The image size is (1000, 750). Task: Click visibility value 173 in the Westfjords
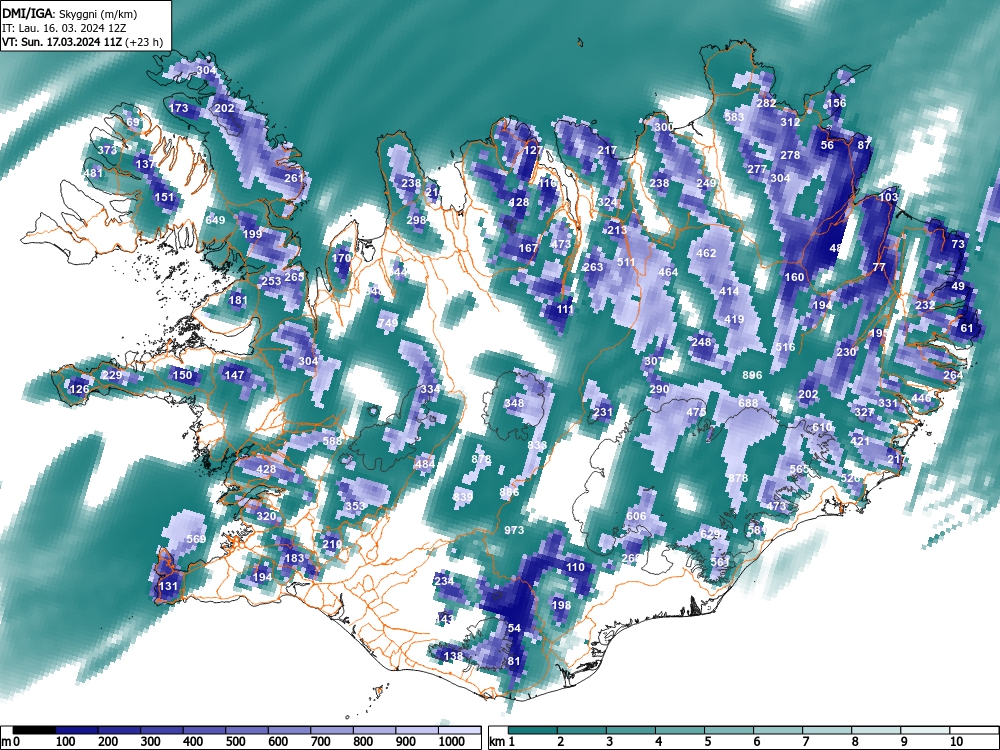pos(179,108)
